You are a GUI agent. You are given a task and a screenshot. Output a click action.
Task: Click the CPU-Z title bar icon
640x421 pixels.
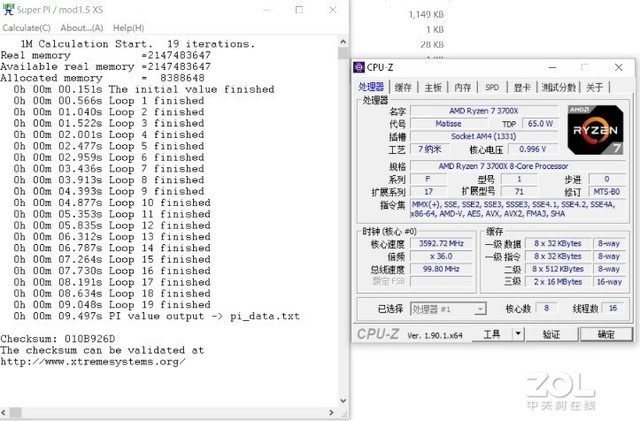359,67
